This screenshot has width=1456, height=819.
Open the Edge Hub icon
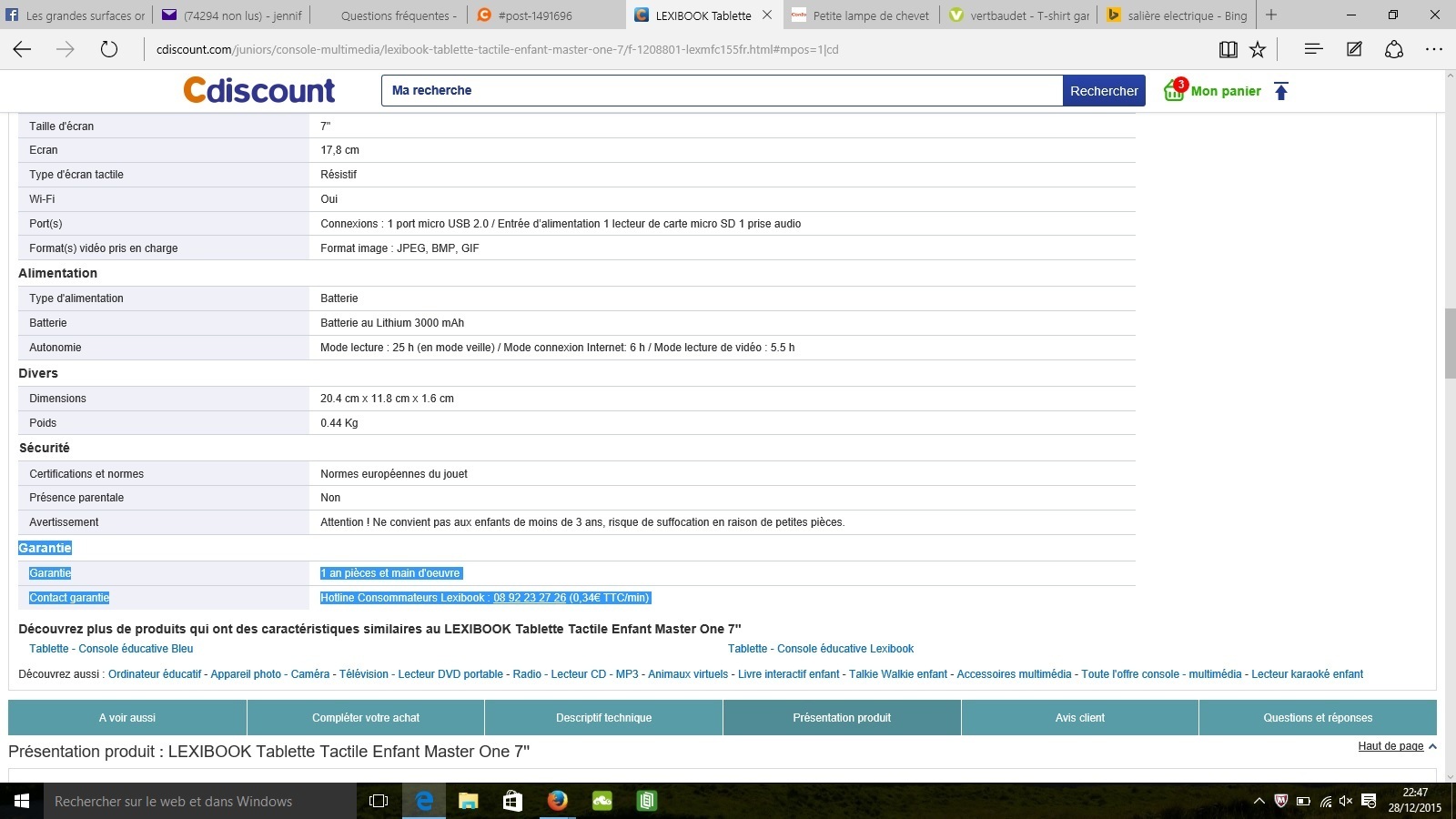(1313, 49)
